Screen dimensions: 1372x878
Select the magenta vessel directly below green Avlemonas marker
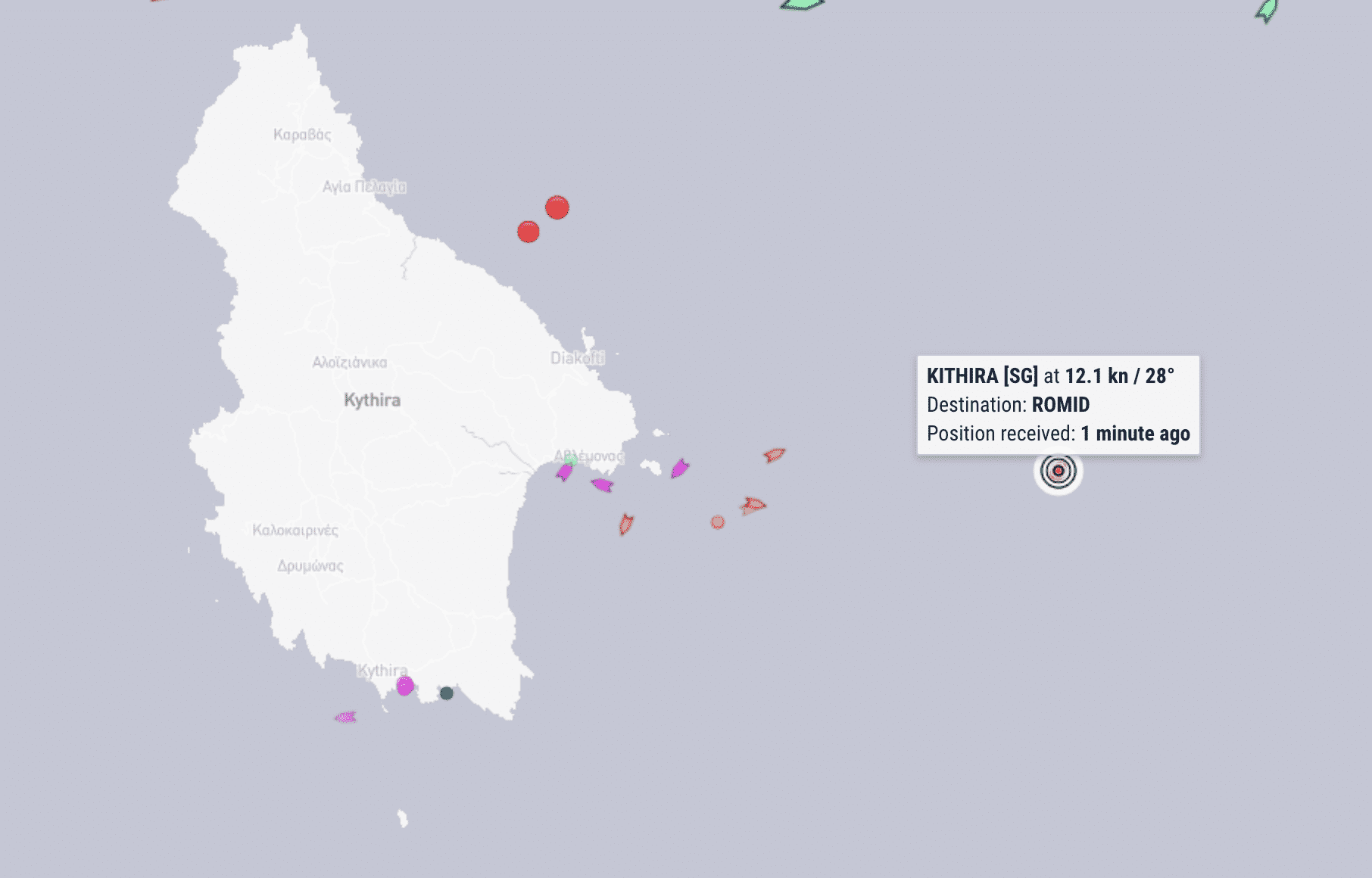point(564,473)
